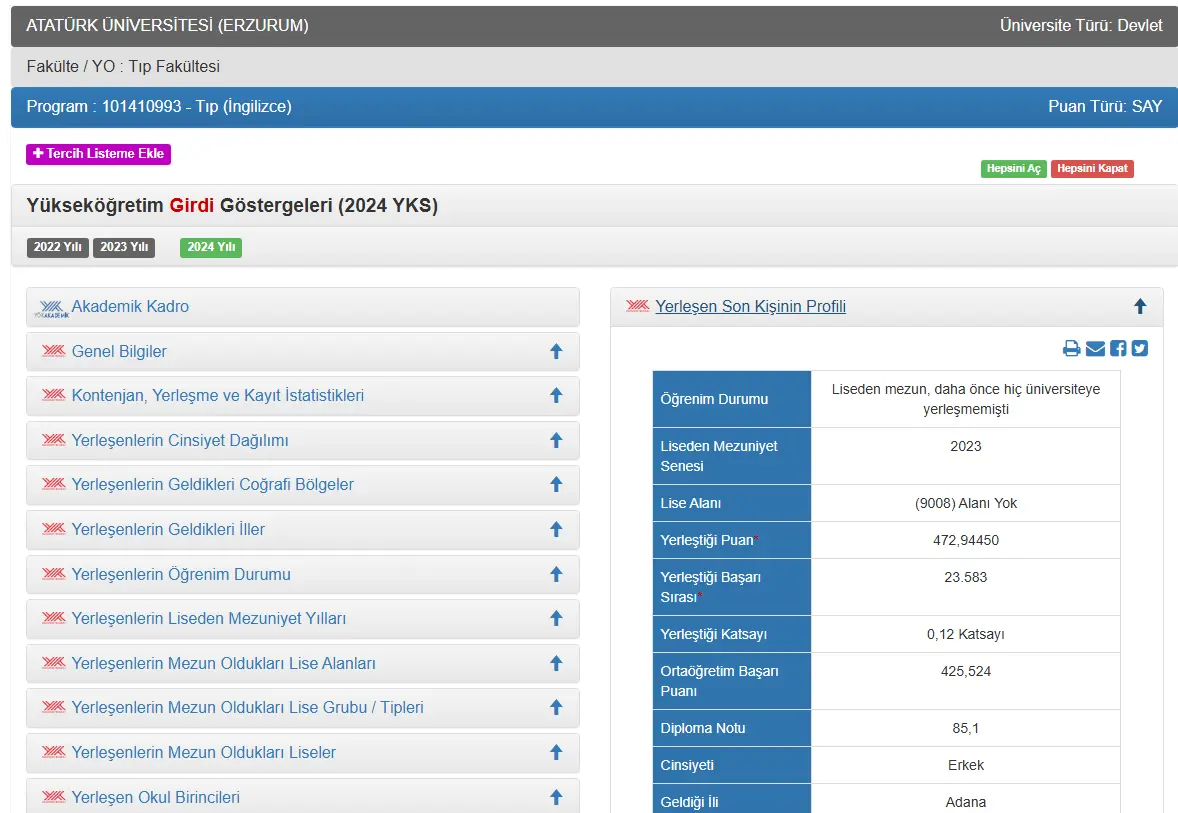Select the 2024 Yılı tab
Viewport: 1178px width, 813px height.
pos(211,247)
